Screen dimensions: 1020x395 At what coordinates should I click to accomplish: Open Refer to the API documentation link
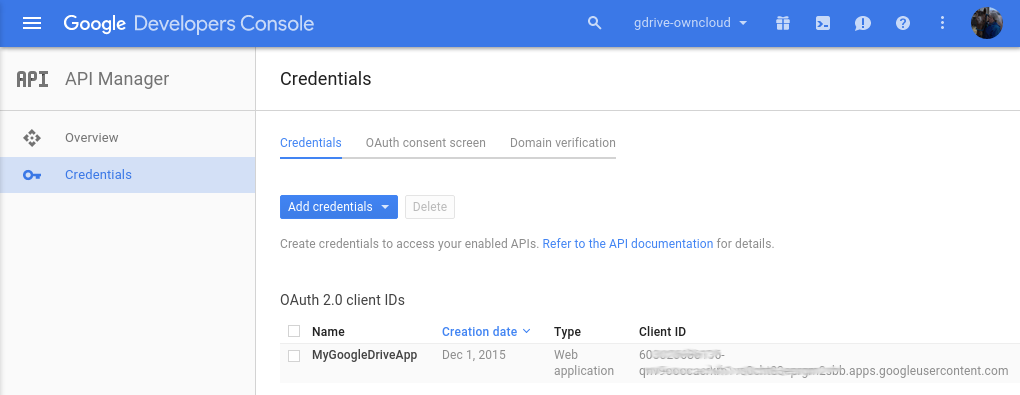coord(628,244)
